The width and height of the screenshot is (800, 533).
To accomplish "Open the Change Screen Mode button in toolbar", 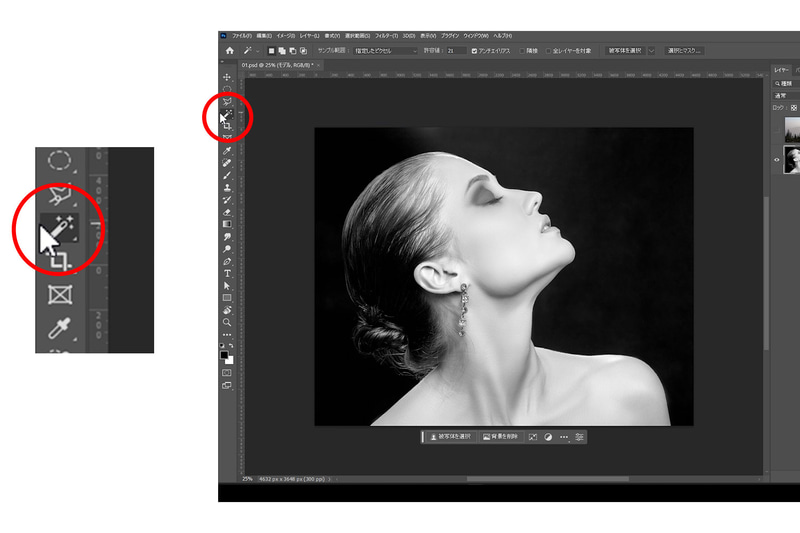I will tap(227, 386).
